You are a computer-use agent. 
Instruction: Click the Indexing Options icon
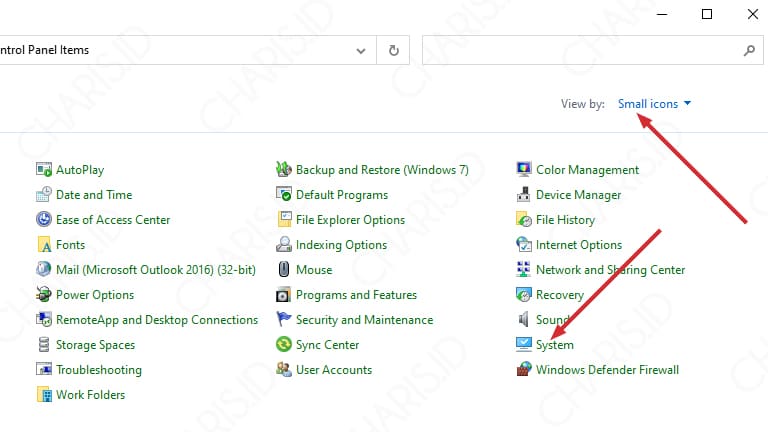(284, 245)
